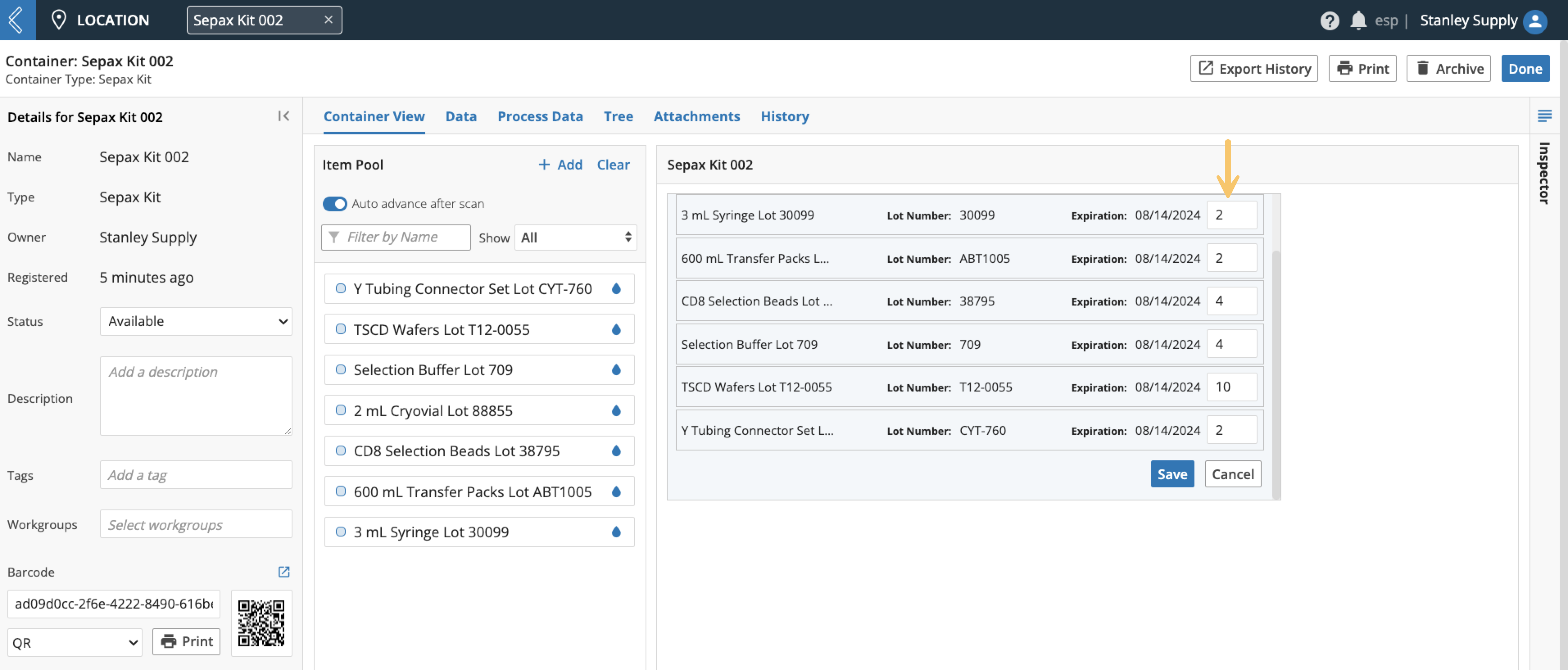Close the Sepax Kit 002 tab

[329, 20]
